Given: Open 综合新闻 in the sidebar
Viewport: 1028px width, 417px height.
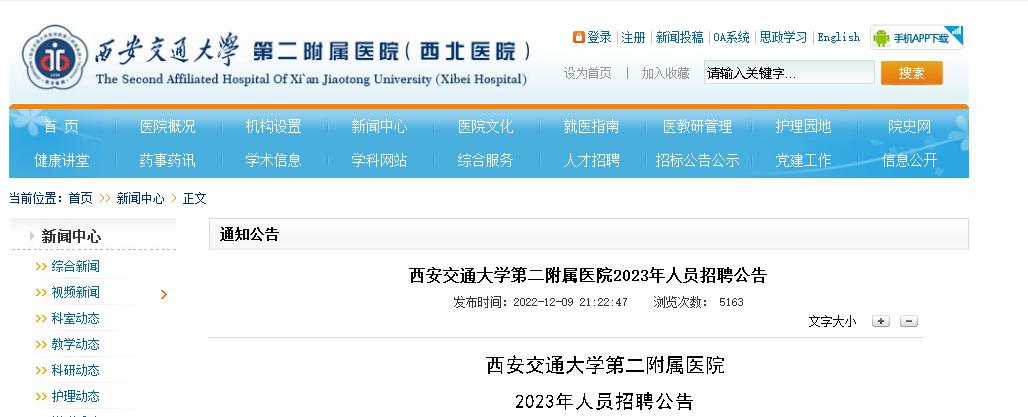Looking at the screenshot, I should pyautogui.click(x=75, y=266).
